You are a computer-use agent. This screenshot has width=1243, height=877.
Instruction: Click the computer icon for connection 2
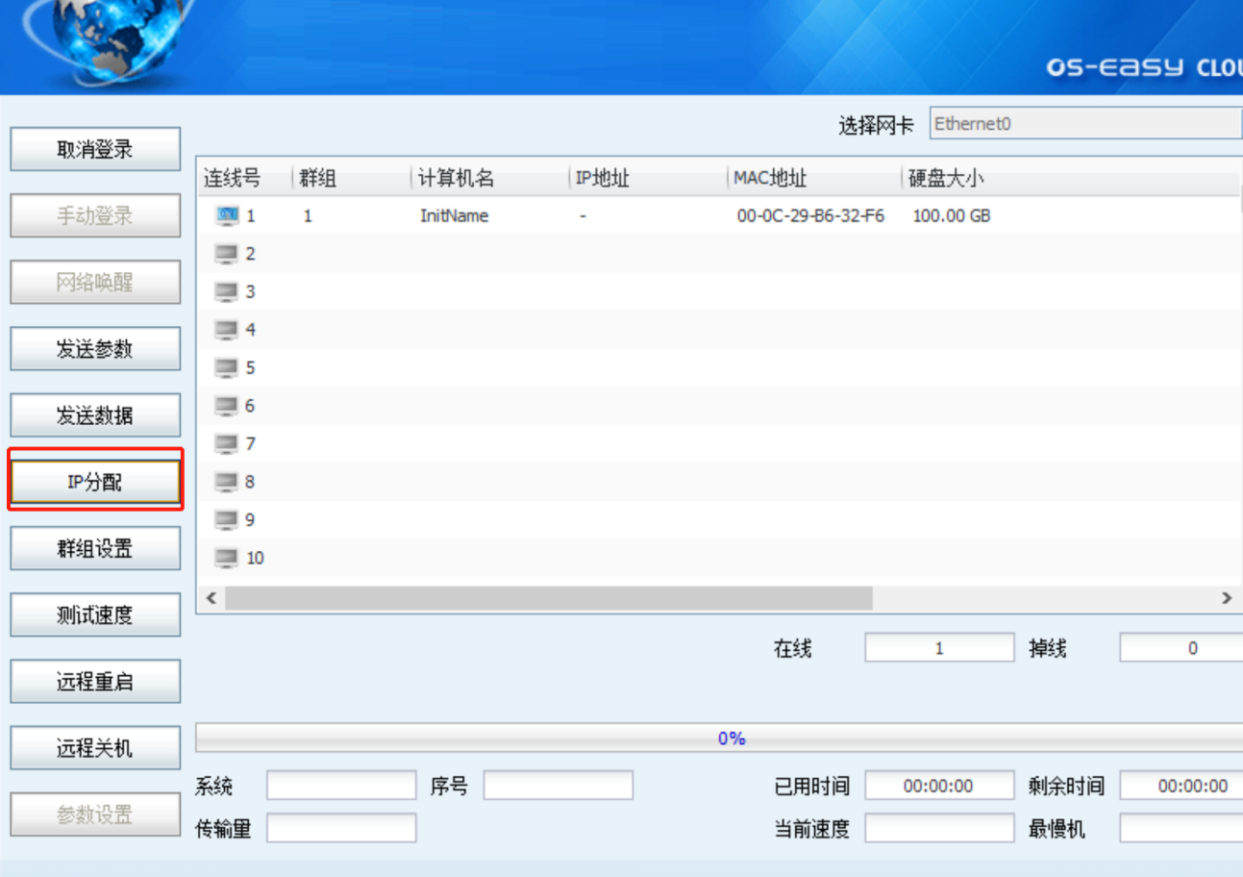(x=227, y=254)
